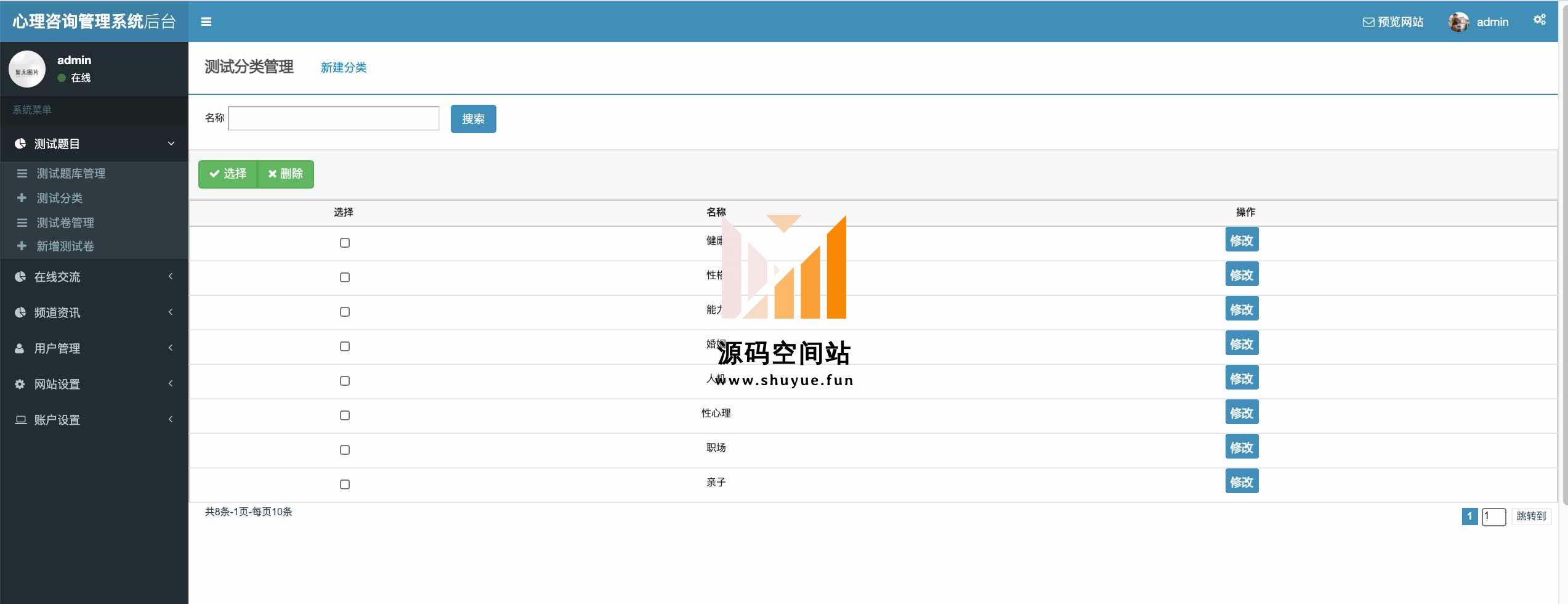The image size is (1568, 604).
Task: Click the green 选择 select-all button
Action: (x=228, y=174)
